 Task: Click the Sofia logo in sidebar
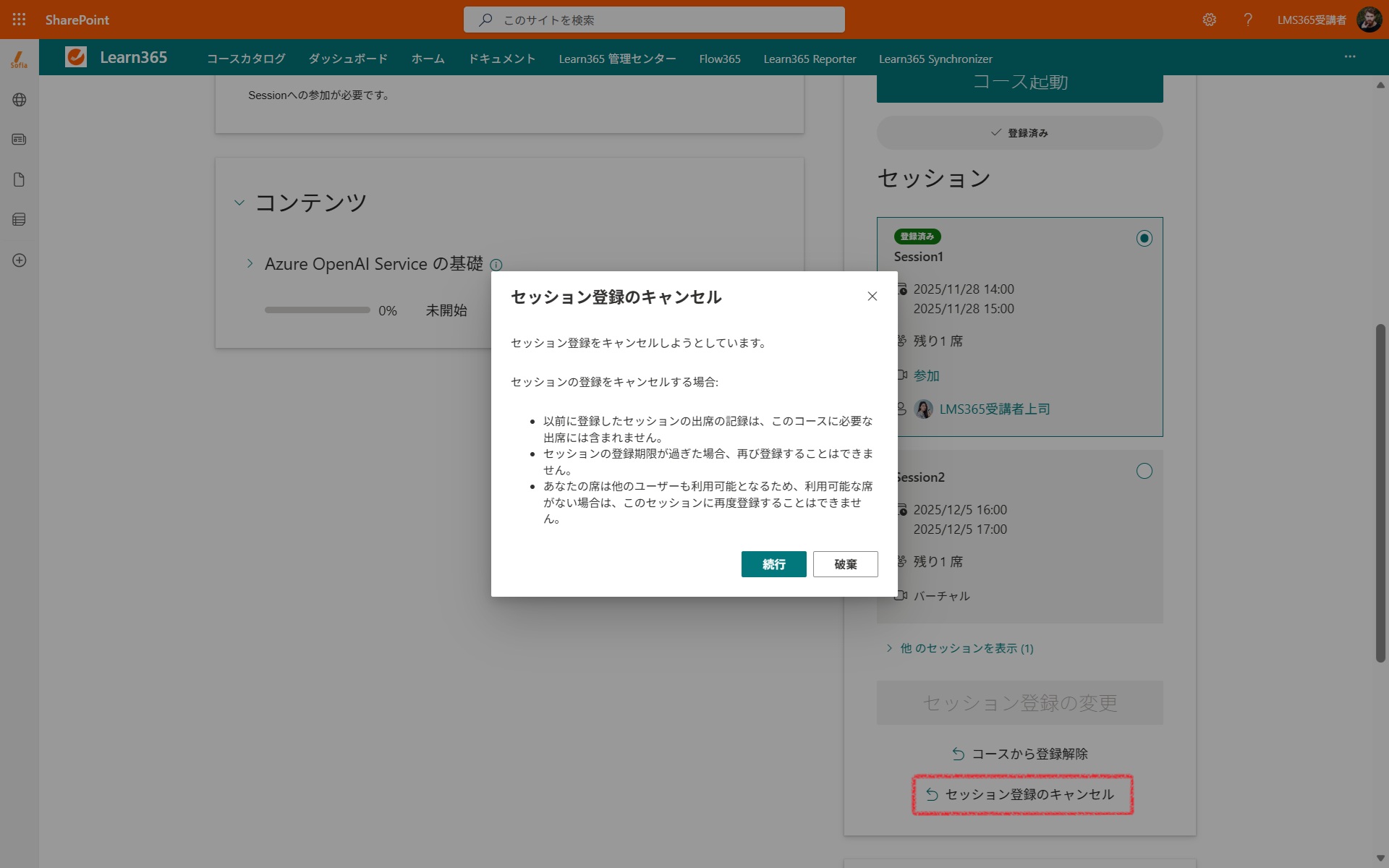tap(20, 59)
